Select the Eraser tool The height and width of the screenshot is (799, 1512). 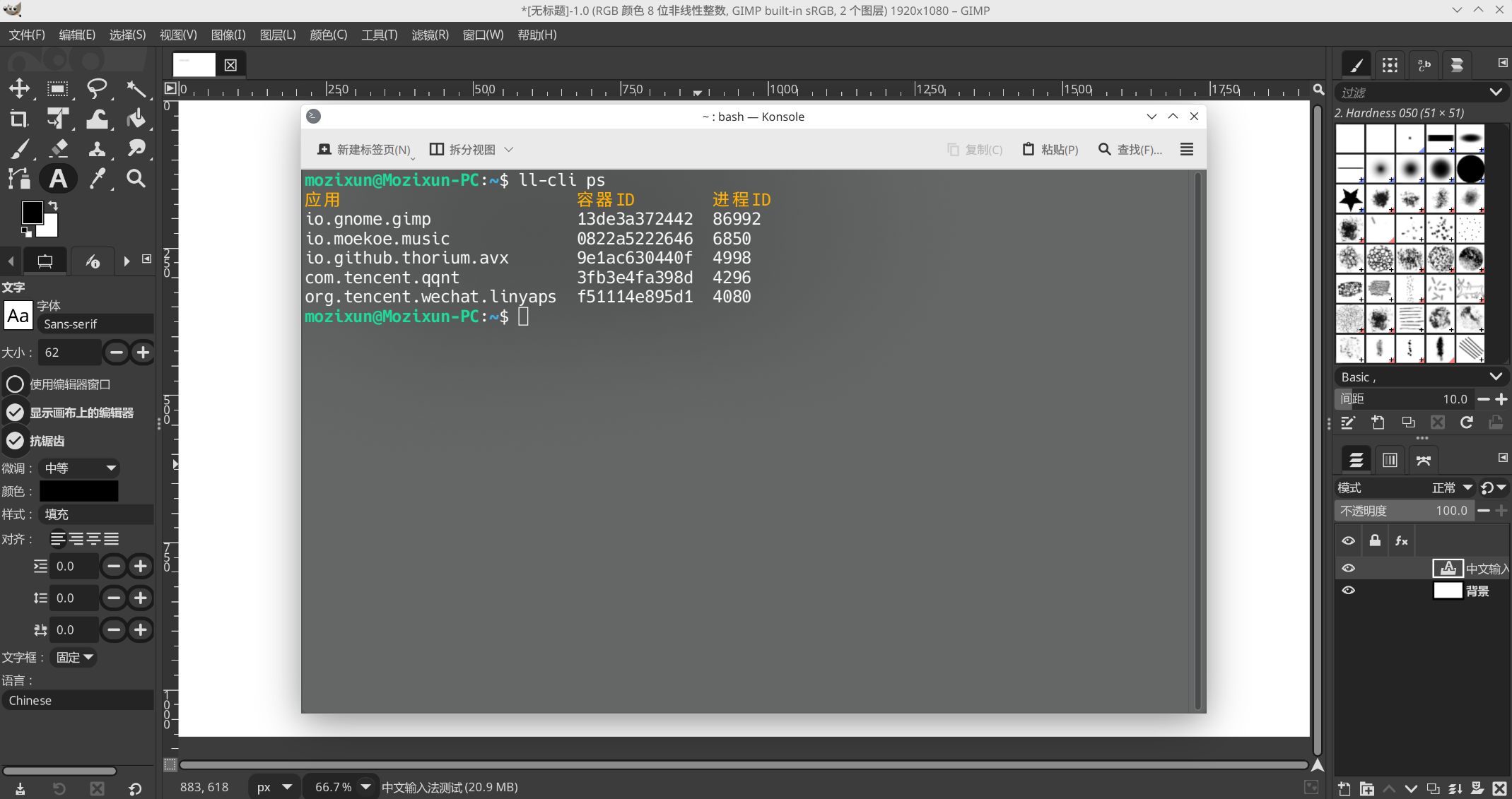[58, 148]
